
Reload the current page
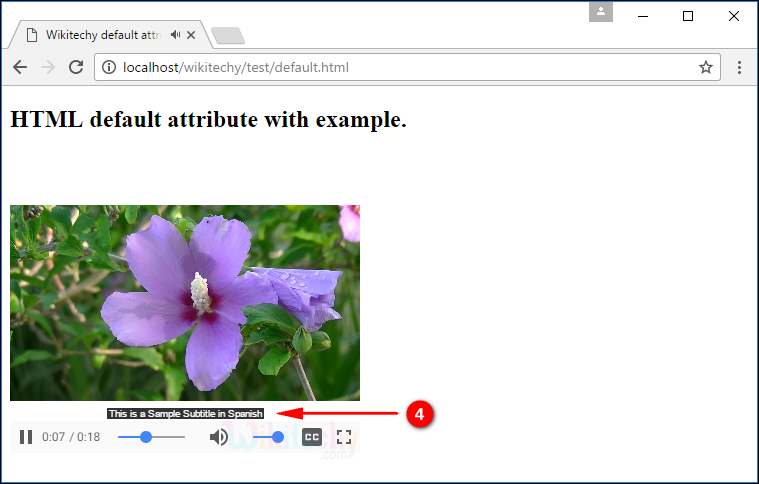point(75,67)
